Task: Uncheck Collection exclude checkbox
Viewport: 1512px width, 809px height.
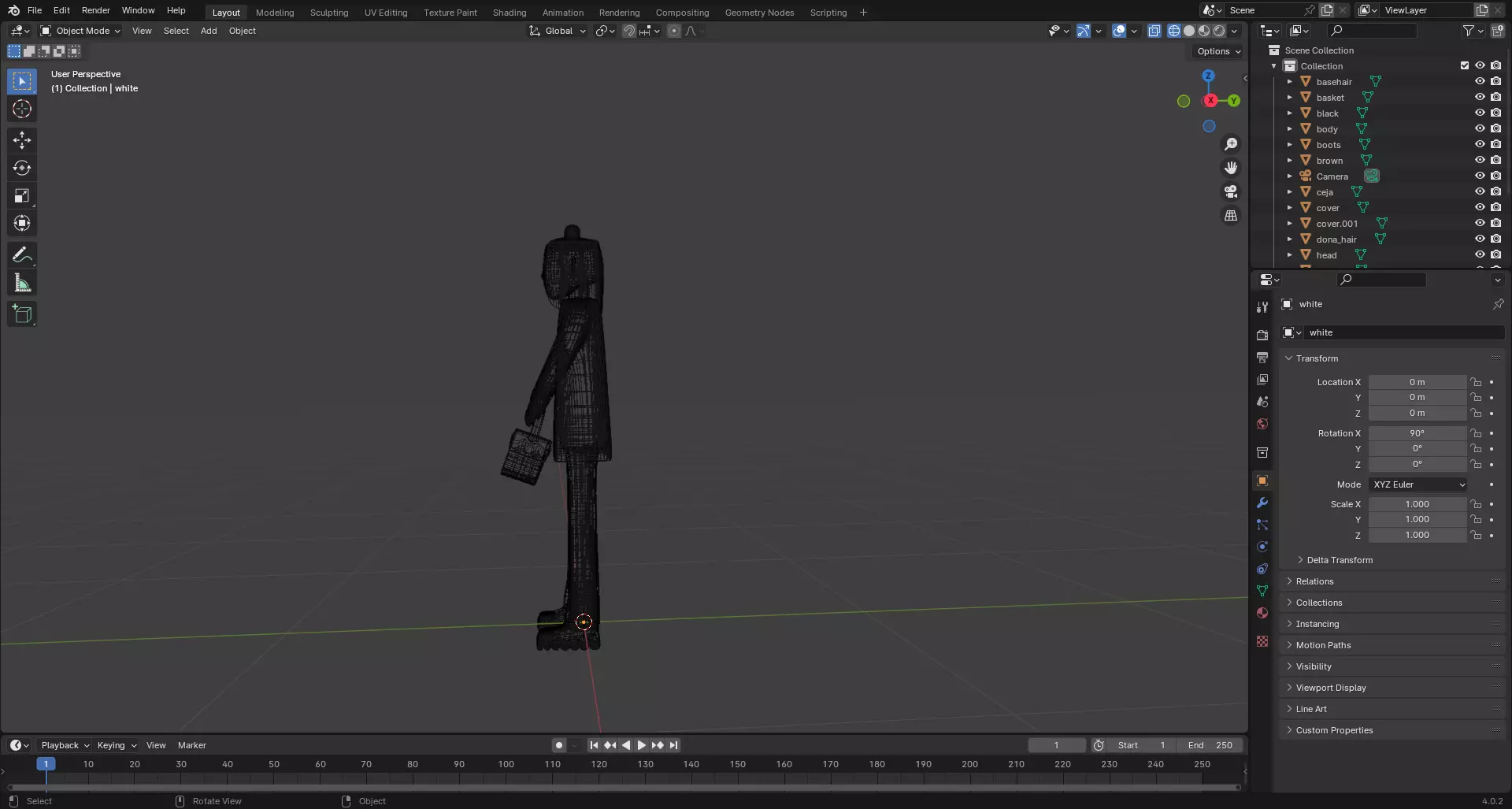Action: coord(1465,65)
